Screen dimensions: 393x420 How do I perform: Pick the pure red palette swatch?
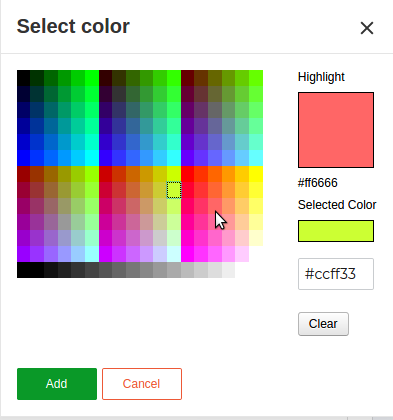tap(188, 174)
